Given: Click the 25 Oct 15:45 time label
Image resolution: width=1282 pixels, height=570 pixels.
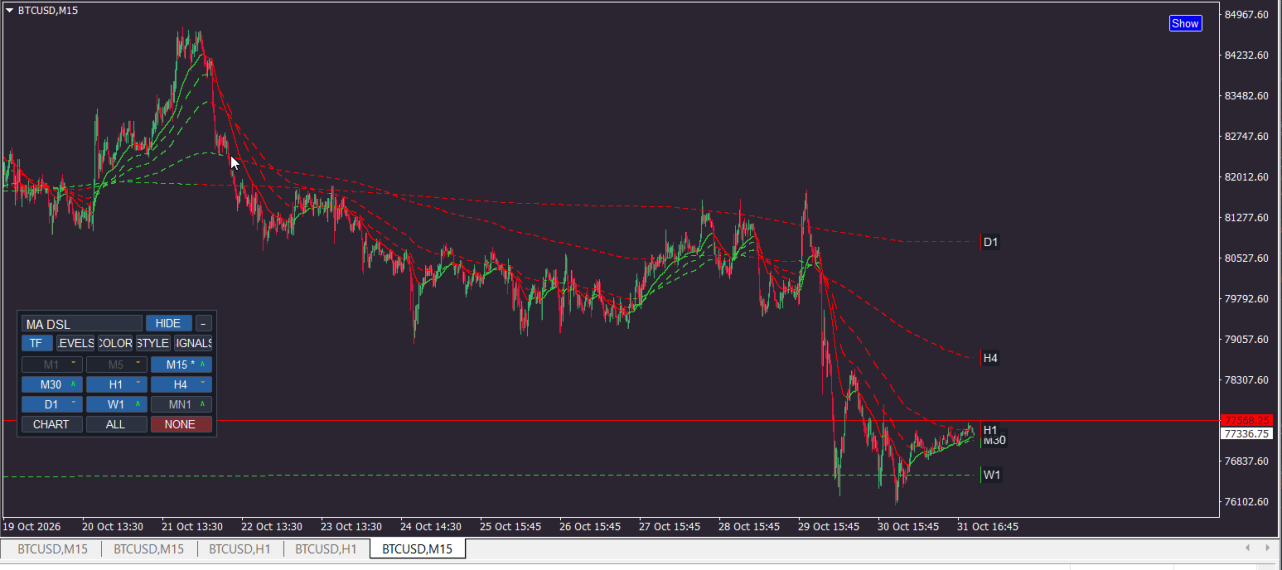Looking at the screenshot, I should (510, 526).
